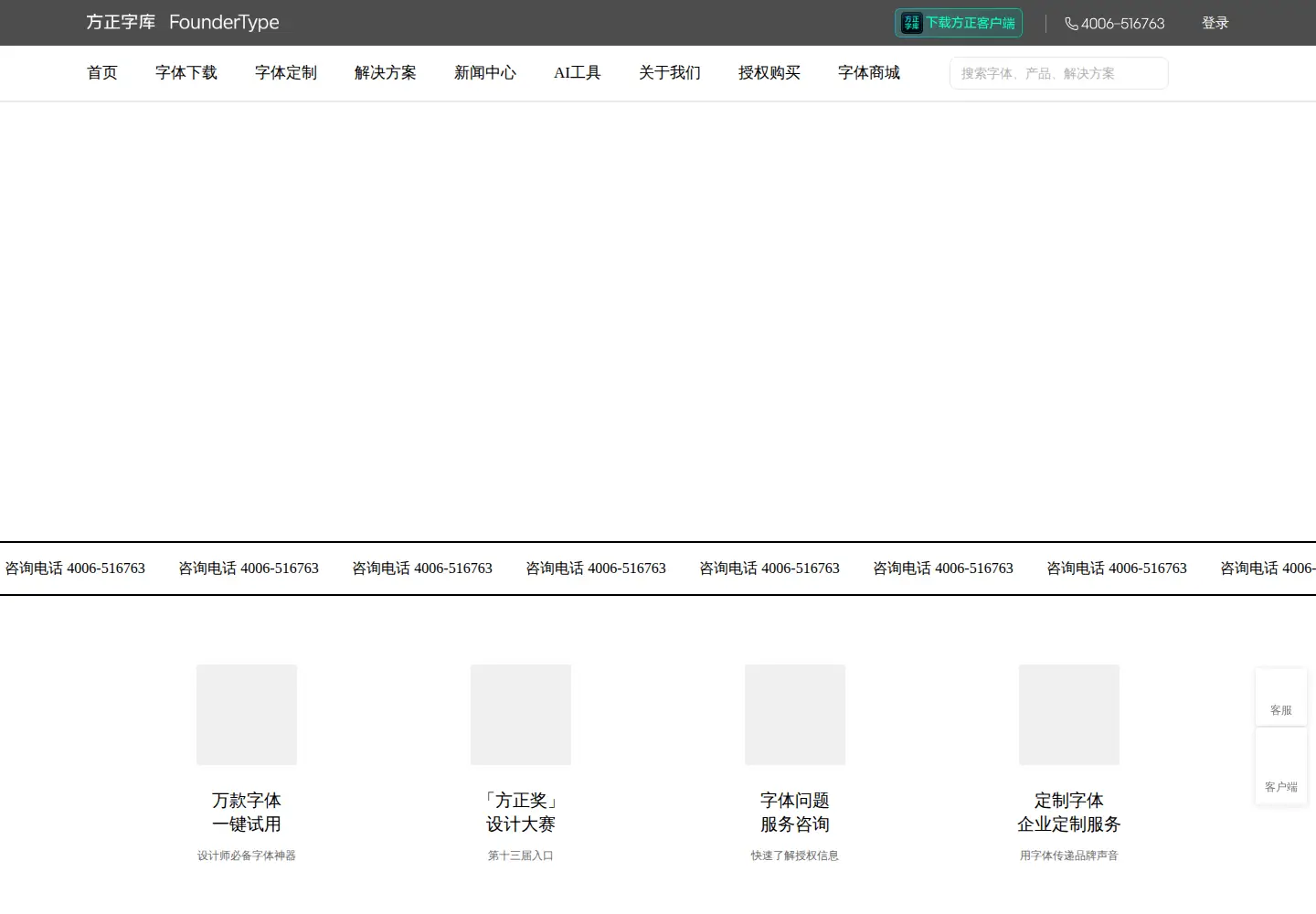Click the download Founder client button
Viewport: 1316px width, 914px height.
point(959,23)
